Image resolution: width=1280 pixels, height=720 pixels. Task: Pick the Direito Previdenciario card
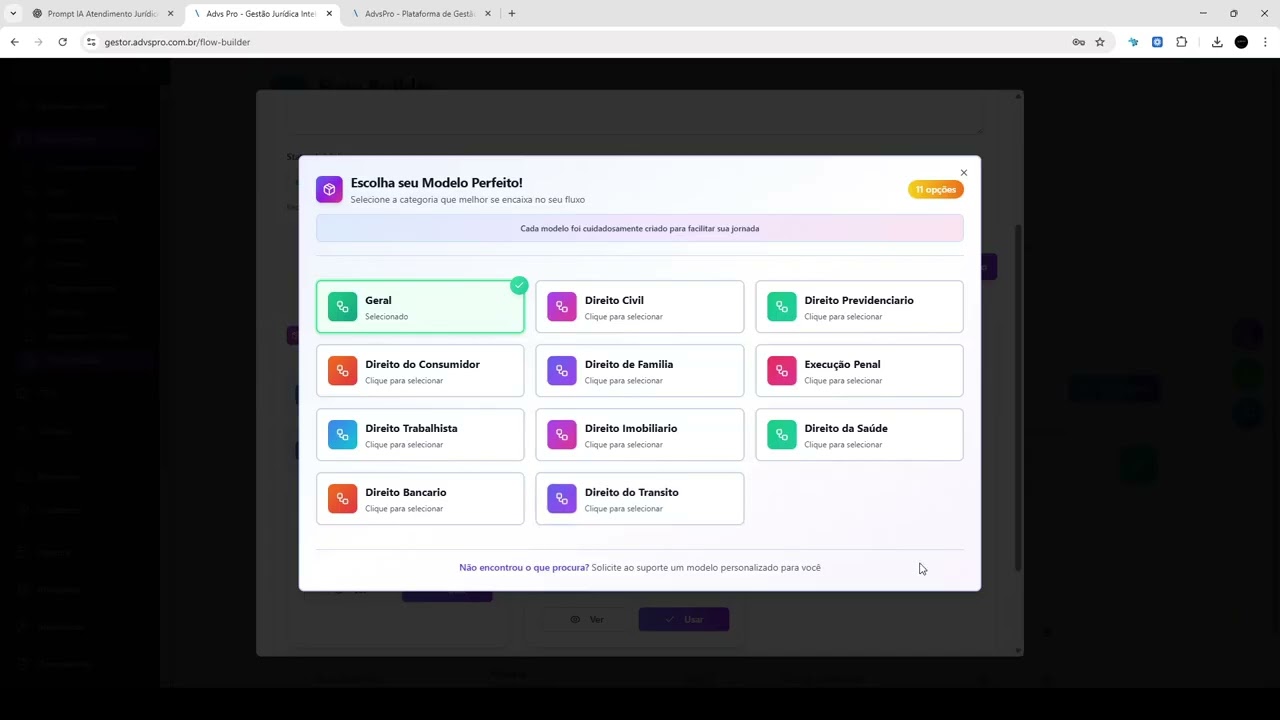point(859,307)
